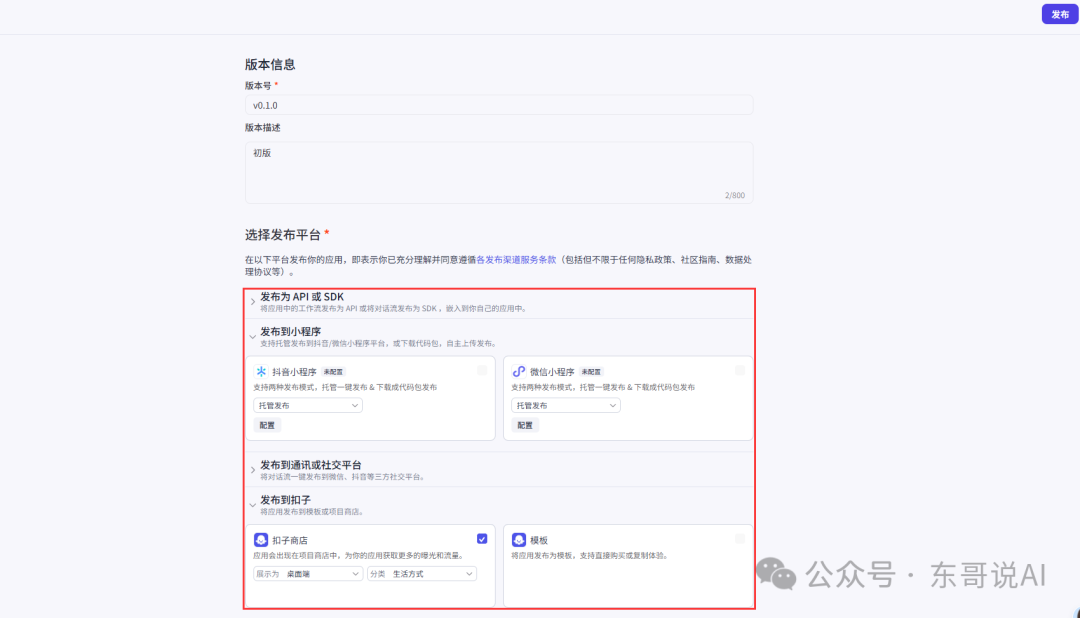Click the 模板 logo icon
The width and height of the screenshot is (1080, 618).
pos(519,539)
